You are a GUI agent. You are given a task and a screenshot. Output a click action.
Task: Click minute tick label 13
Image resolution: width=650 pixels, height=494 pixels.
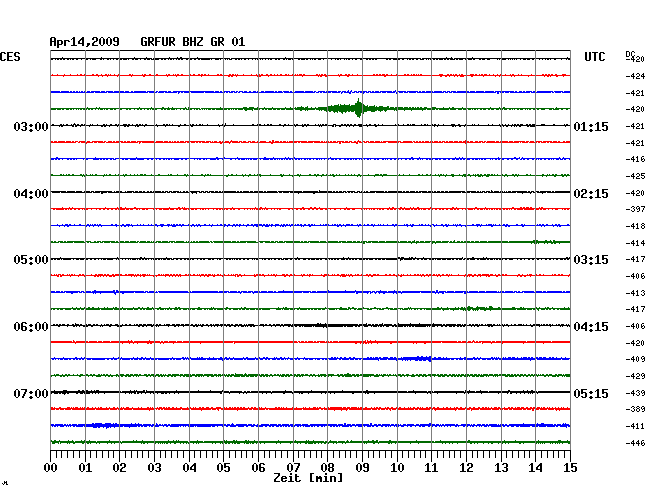(x=501, y=468)
